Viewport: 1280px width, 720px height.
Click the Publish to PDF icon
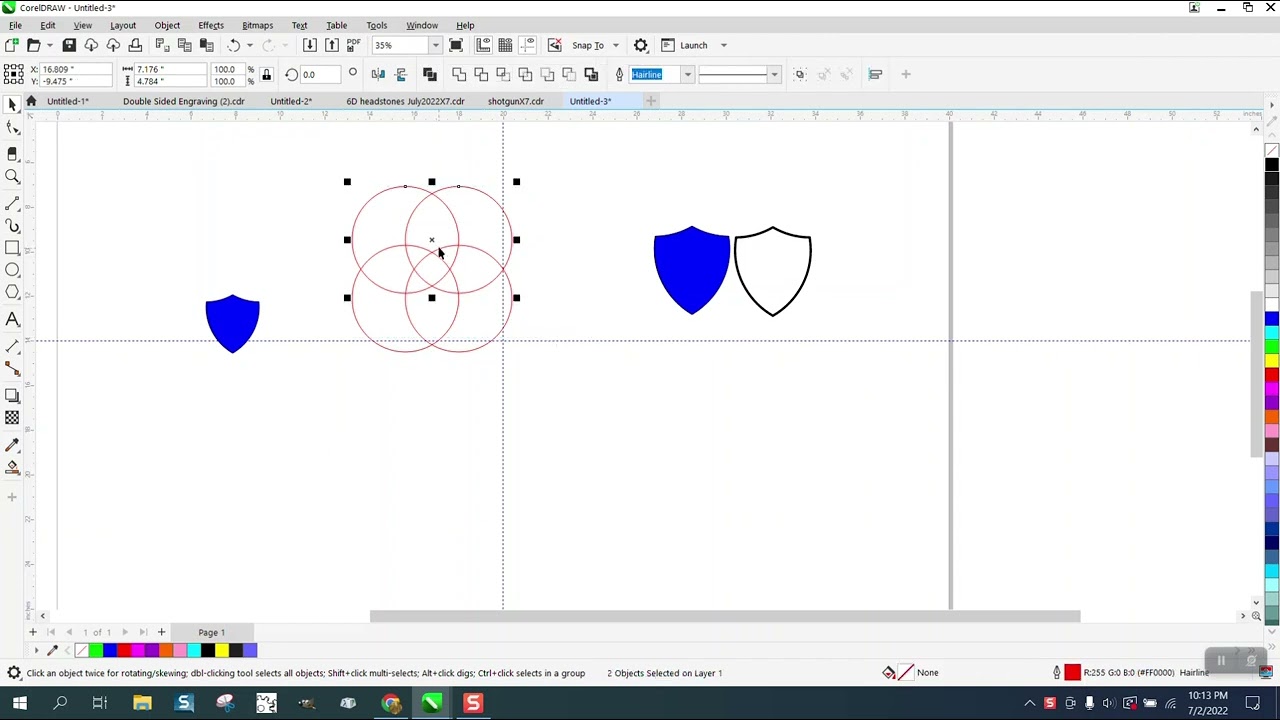354,45
